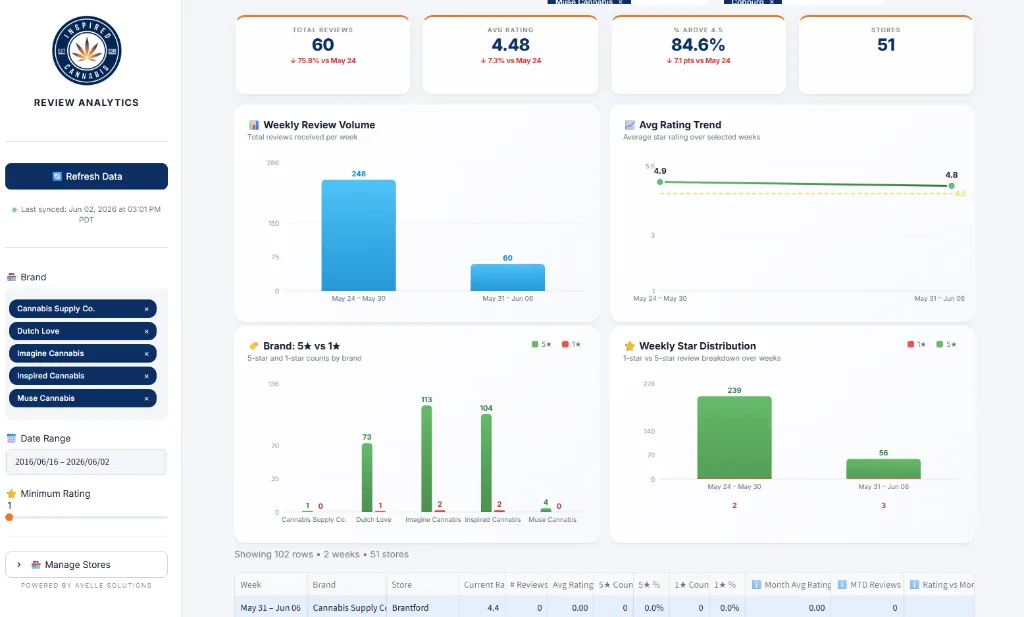Image resolution: width=1024 pixels, height=617 pixels.
Task: Click the Date Range calendar icon
Action: tap(11, 438)
